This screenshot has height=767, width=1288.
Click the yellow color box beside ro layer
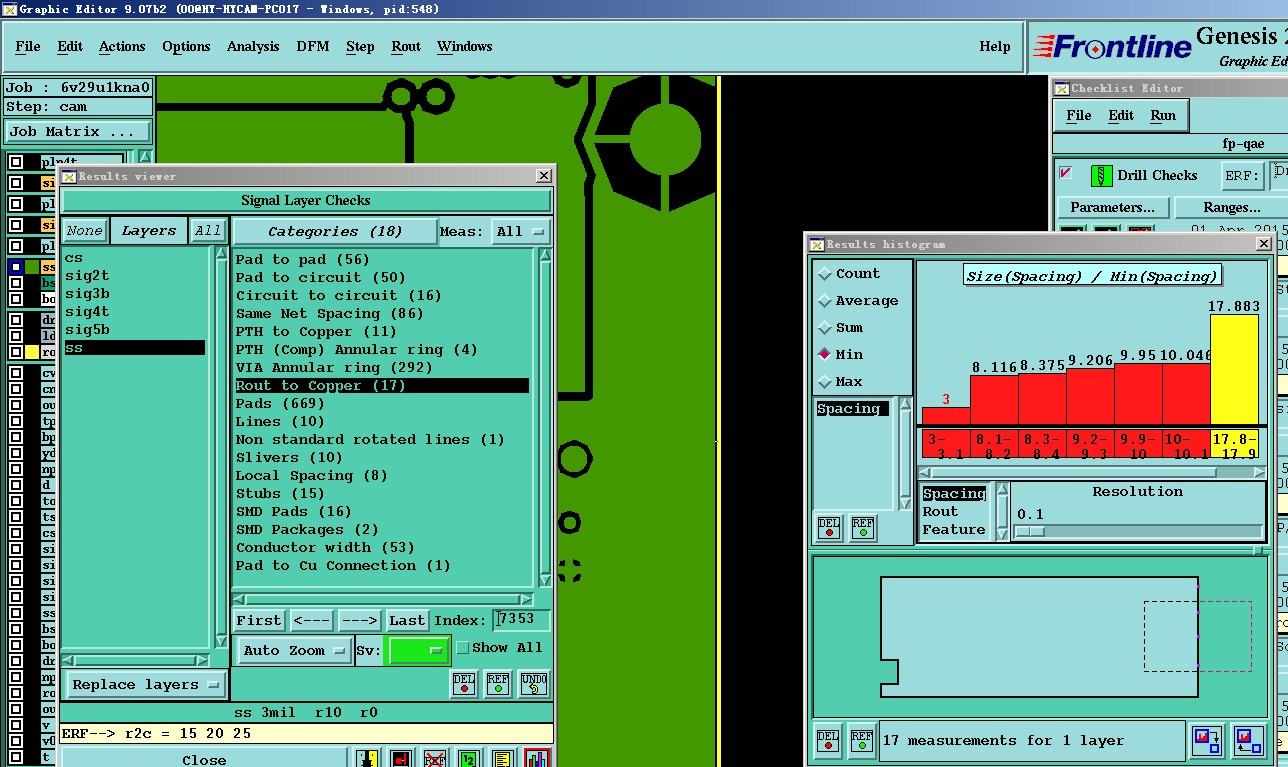click(x=33, y=352)
